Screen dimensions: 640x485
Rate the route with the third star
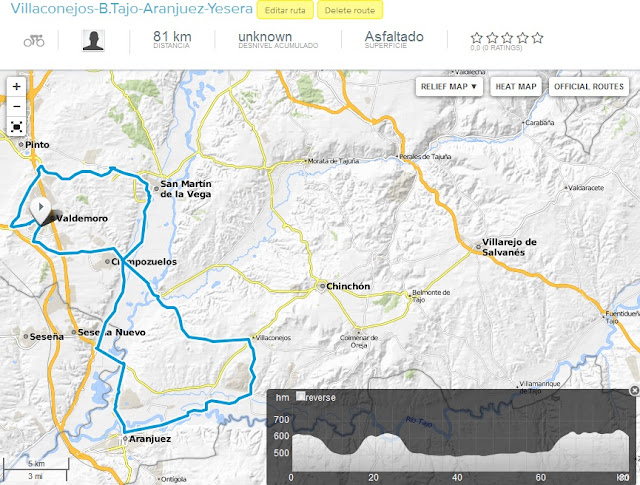[507, 38]
